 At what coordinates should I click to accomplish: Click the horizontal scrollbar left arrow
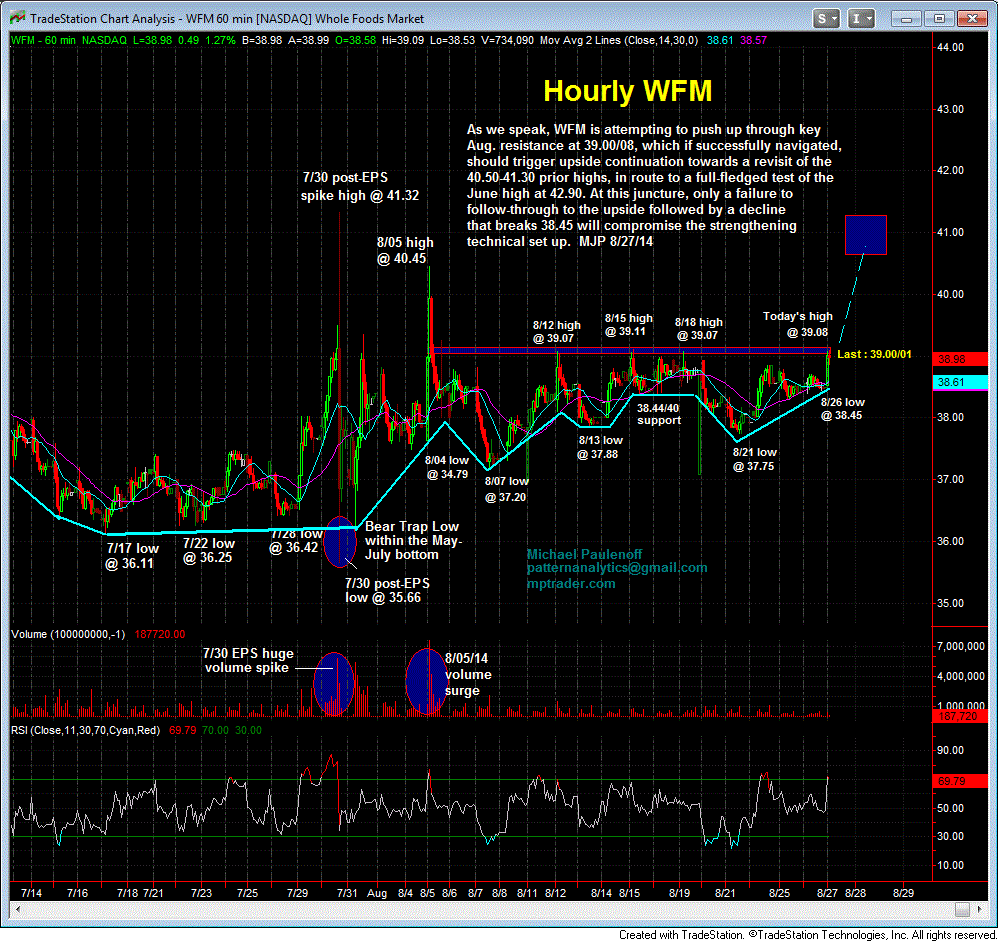pyautogui.click(x=17, y=909)
